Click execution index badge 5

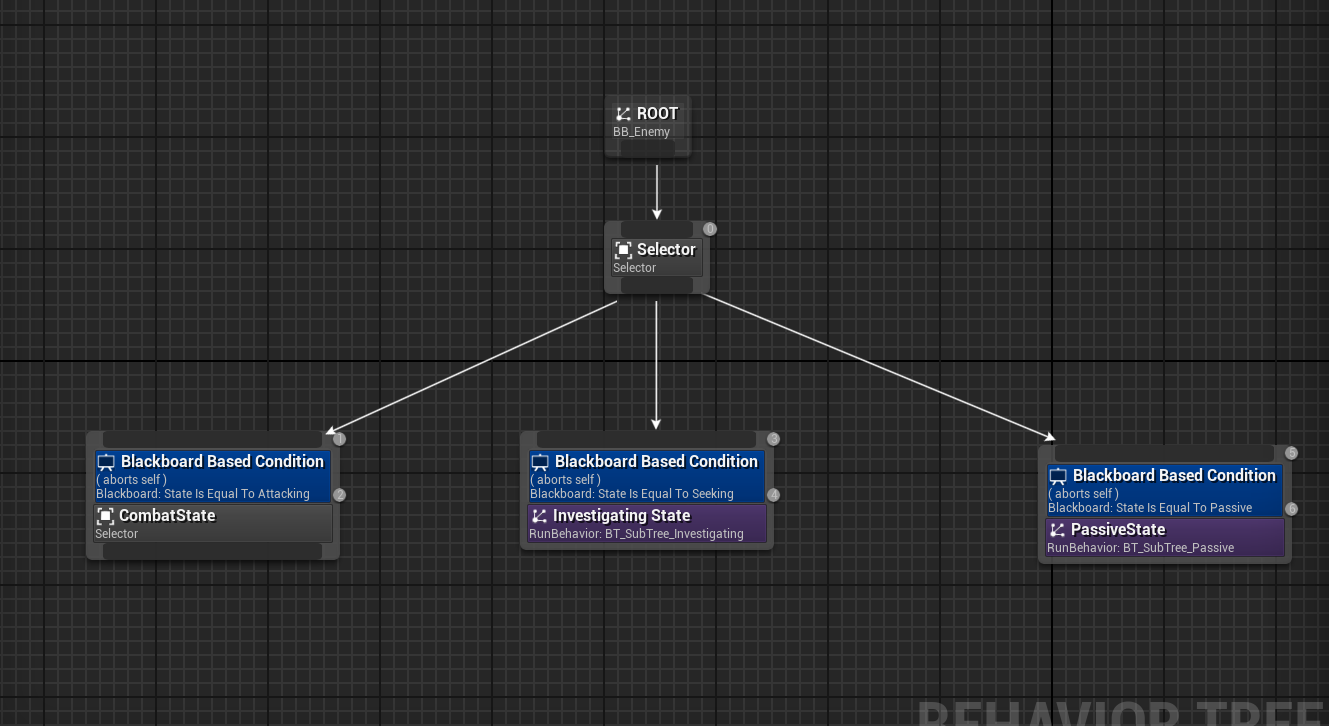coord(1291,453)
